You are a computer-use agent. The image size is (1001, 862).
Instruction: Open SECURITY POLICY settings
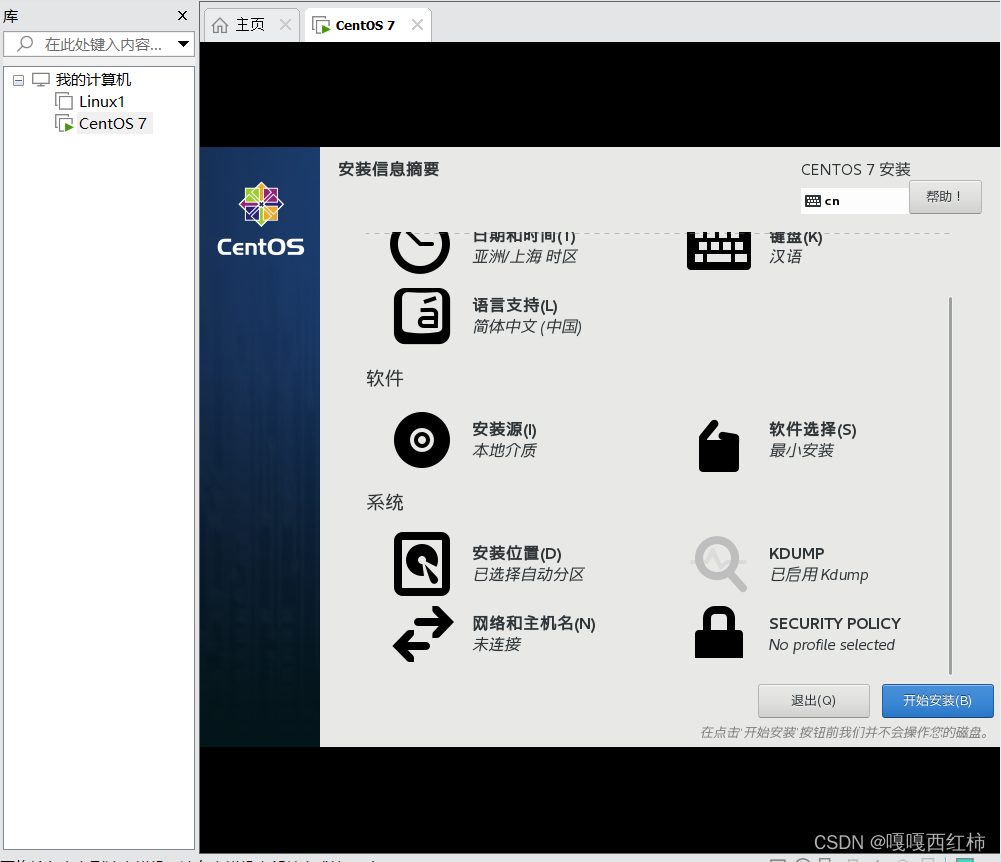[835, 623]
